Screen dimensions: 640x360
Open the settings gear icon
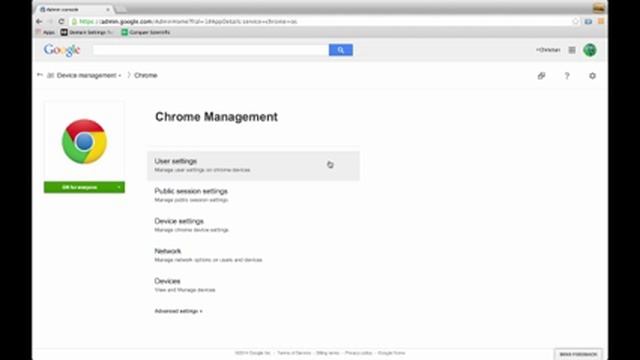[592, 76]
